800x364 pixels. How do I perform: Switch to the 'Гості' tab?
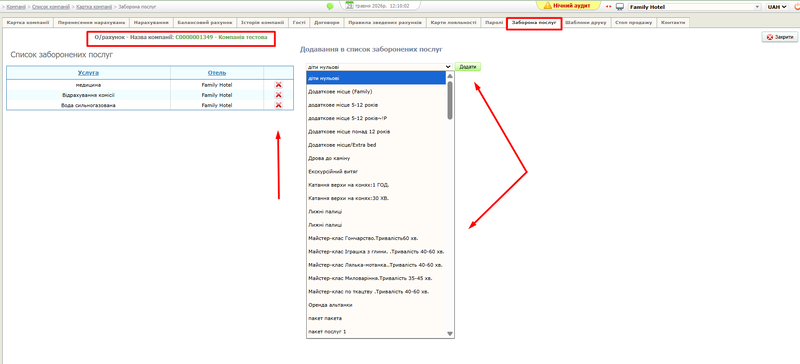[299, 22]
